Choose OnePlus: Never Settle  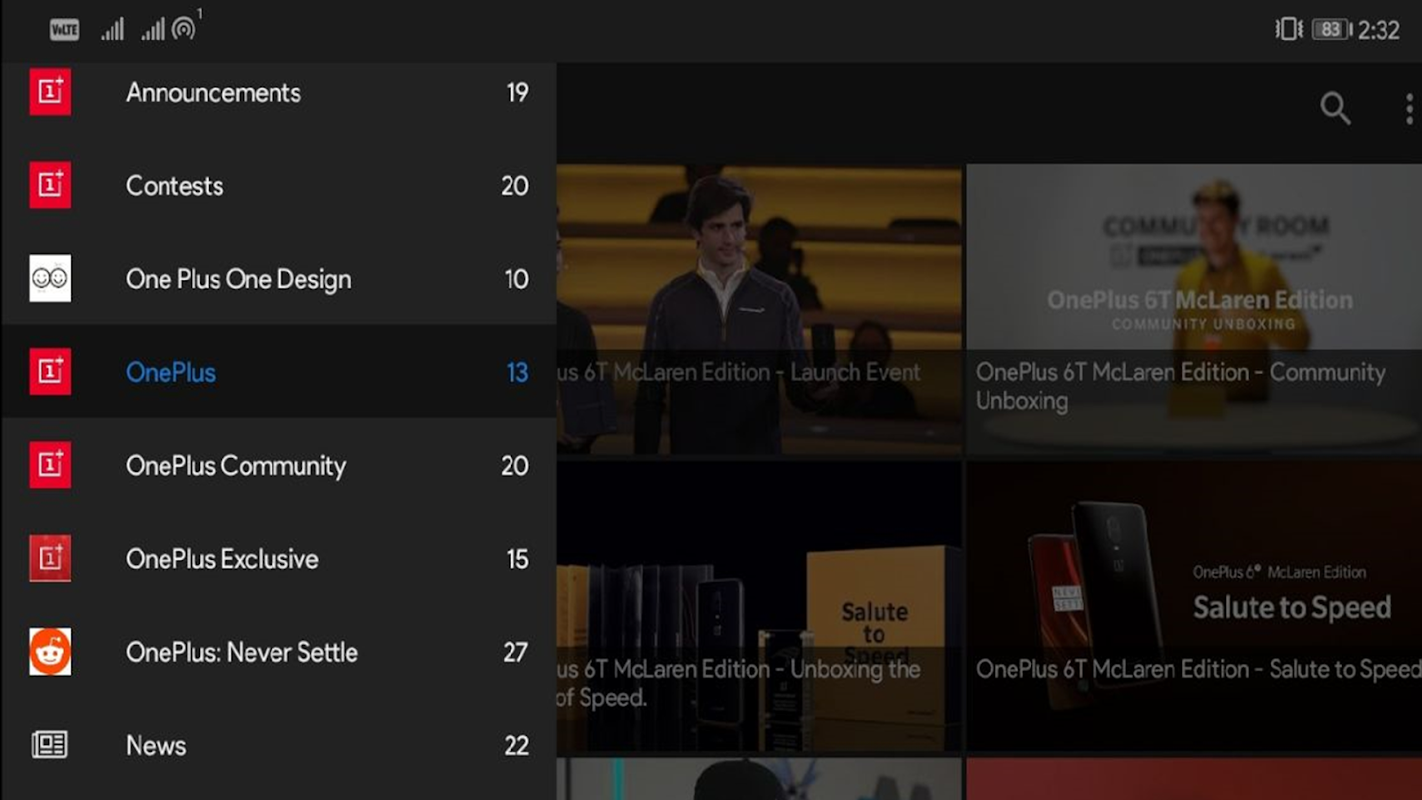tap(278, 652)
